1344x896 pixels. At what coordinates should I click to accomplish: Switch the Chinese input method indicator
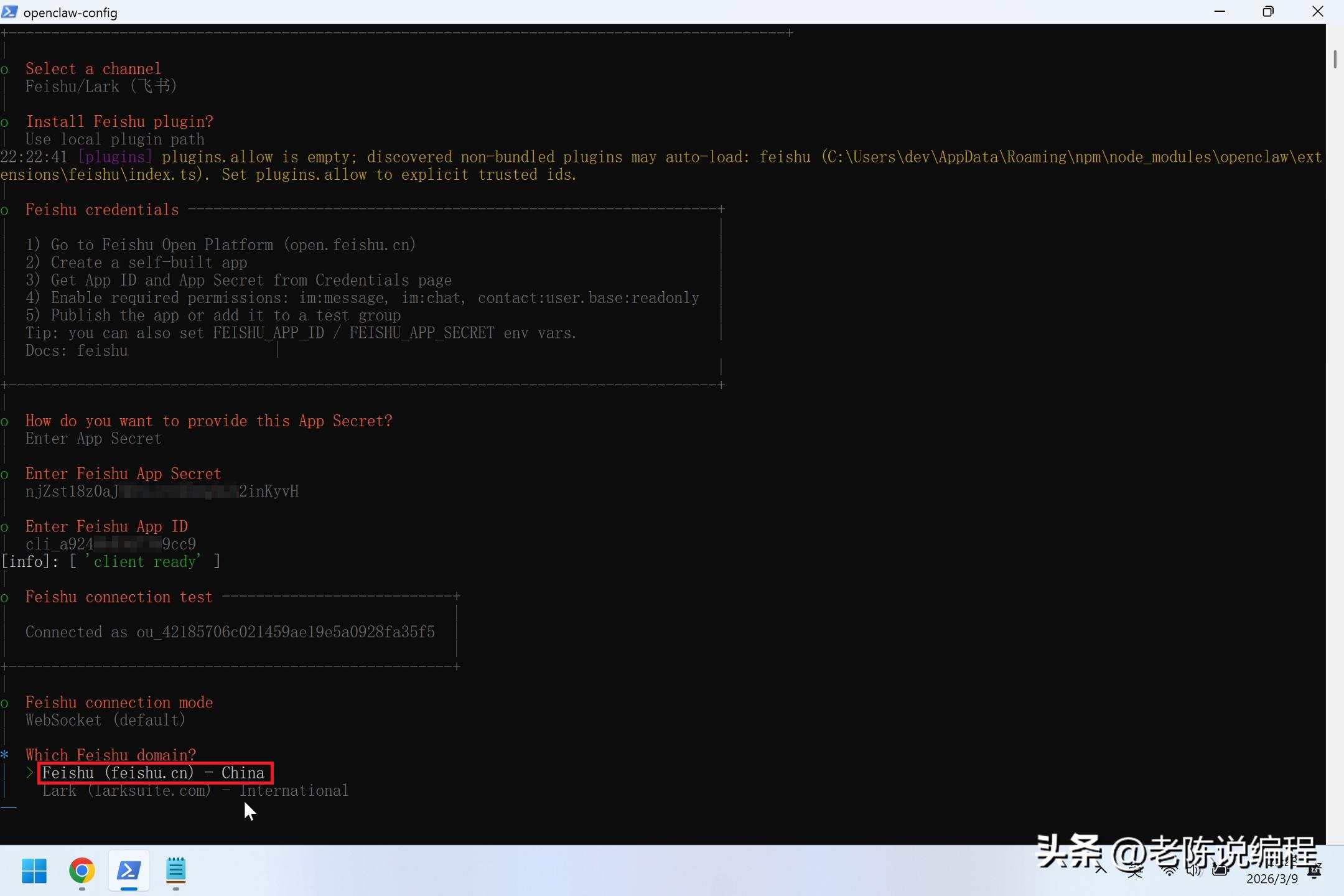pos(1135,870)
